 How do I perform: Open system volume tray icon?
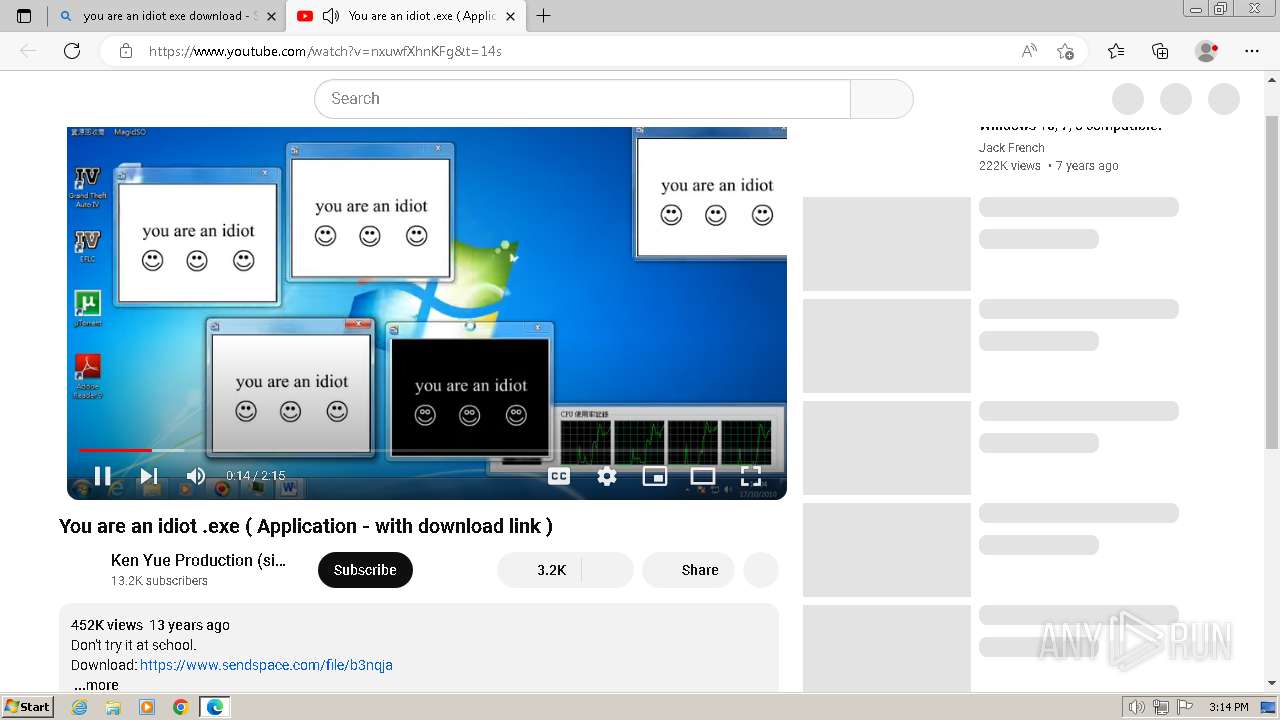[1137, 707]
